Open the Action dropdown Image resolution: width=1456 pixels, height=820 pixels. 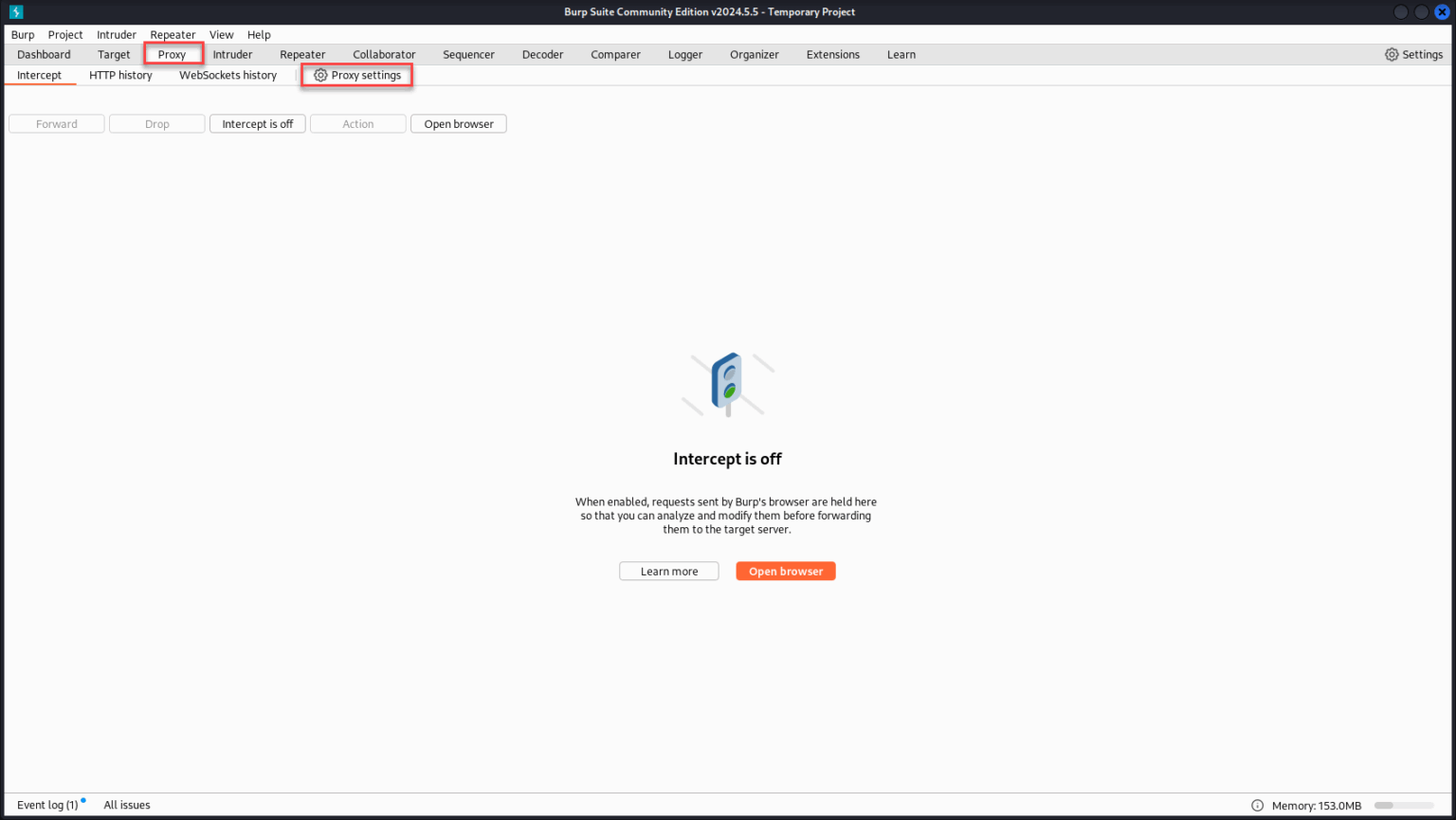click(x=357, y=123)
